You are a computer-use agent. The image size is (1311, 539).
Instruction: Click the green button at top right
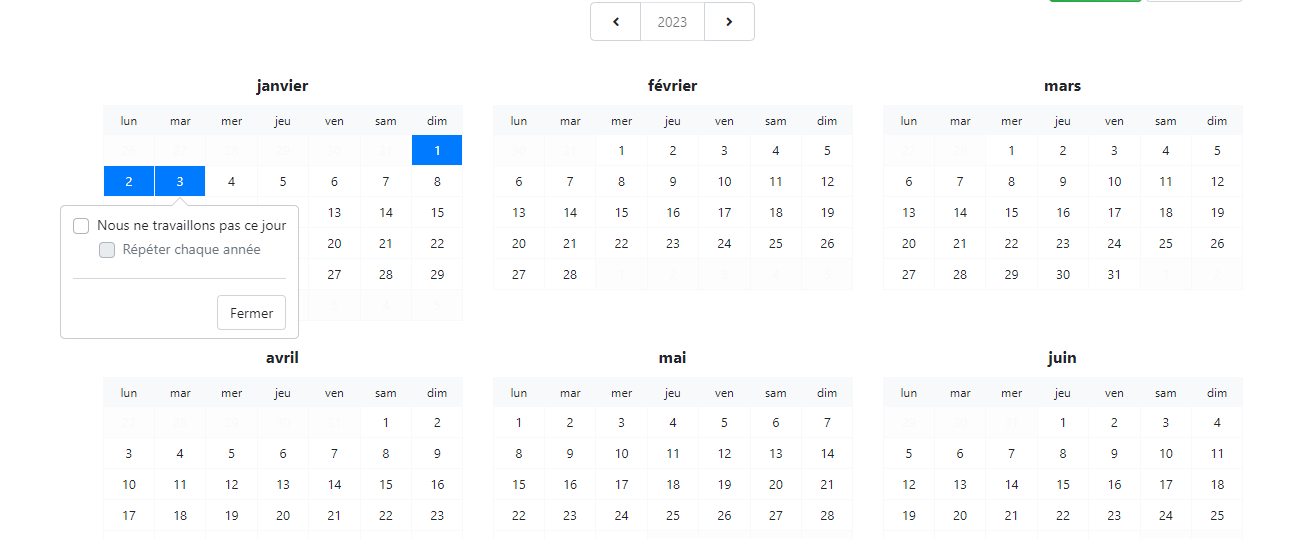pyautogui.click(x=1094, y=1)
